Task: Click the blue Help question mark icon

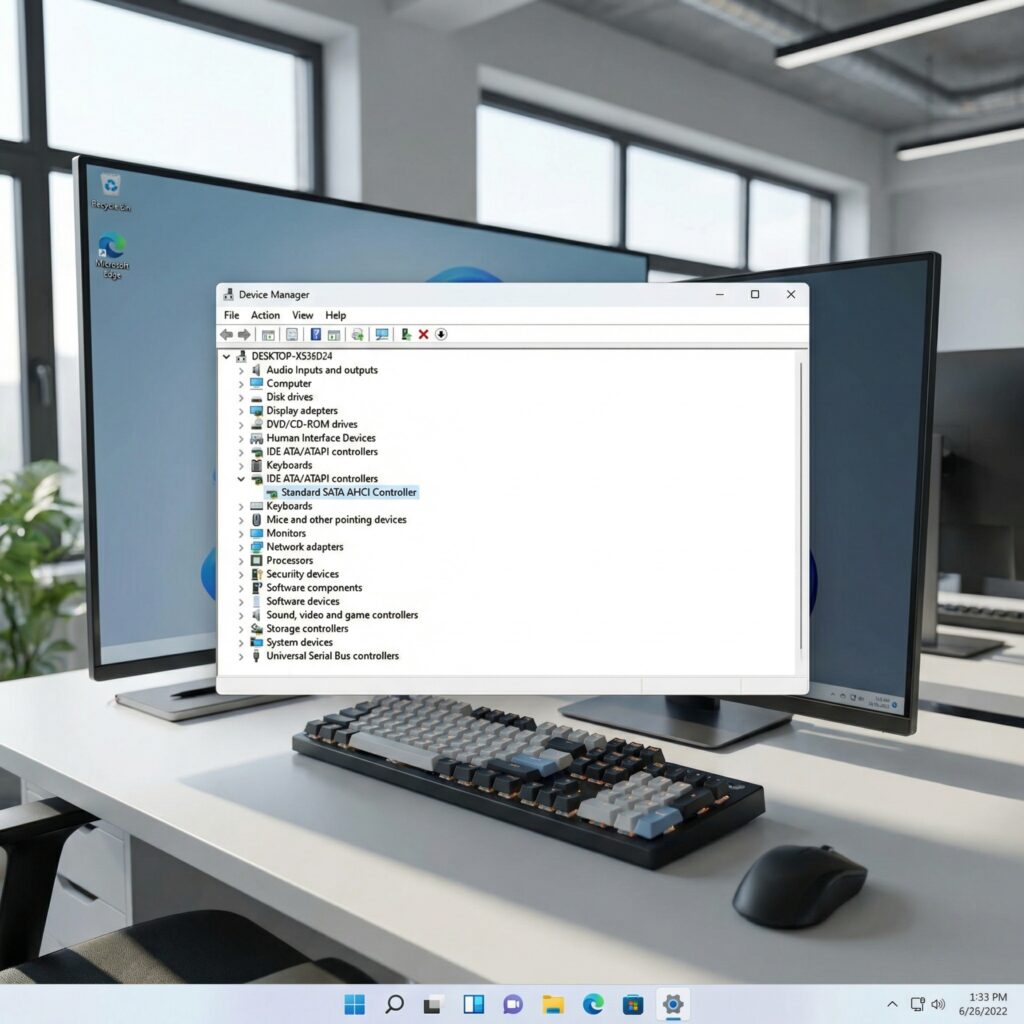Action: pyautogui.click(x=316, y=334)
